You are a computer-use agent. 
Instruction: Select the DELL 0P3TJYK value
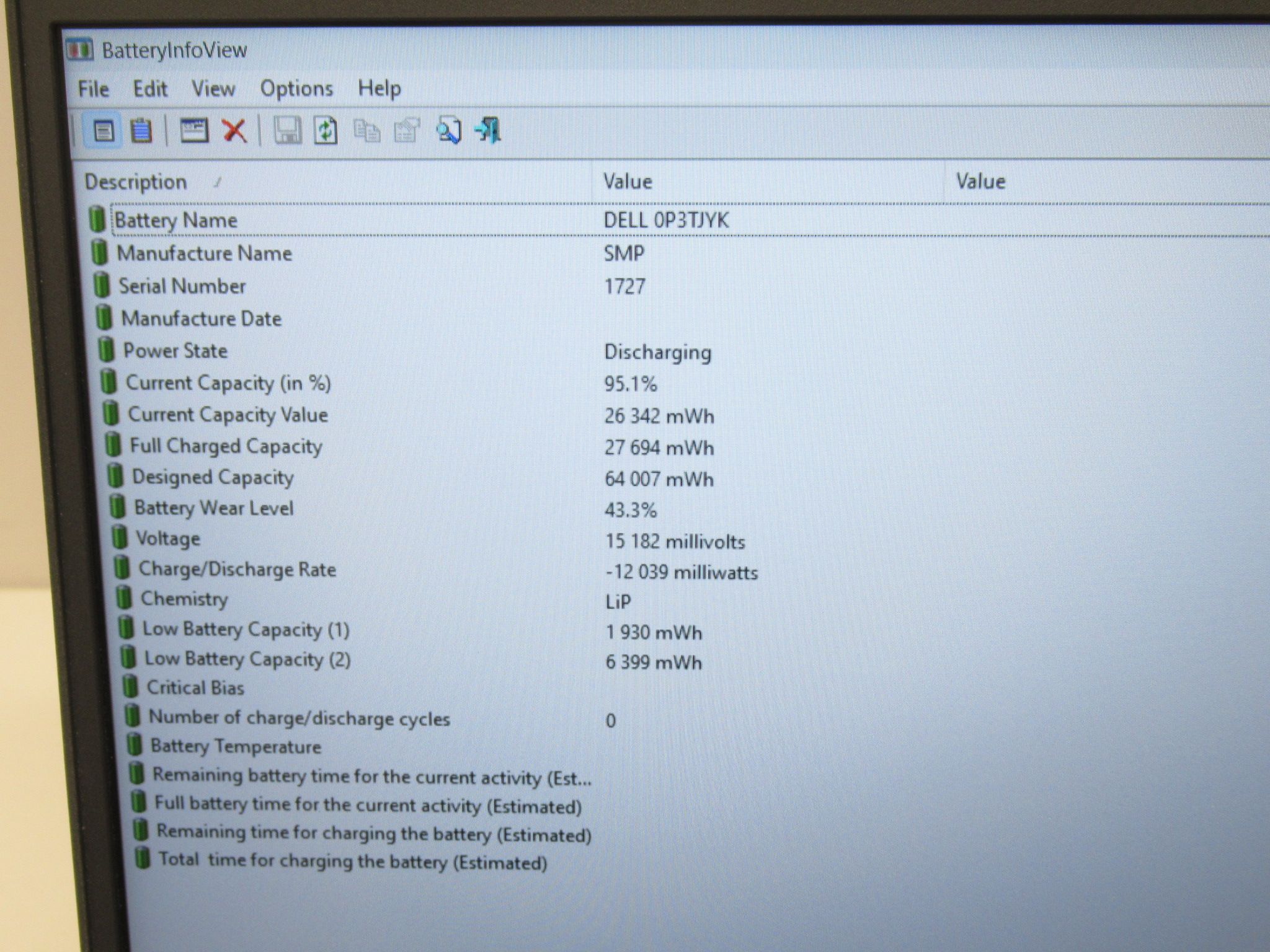[666, 221]
